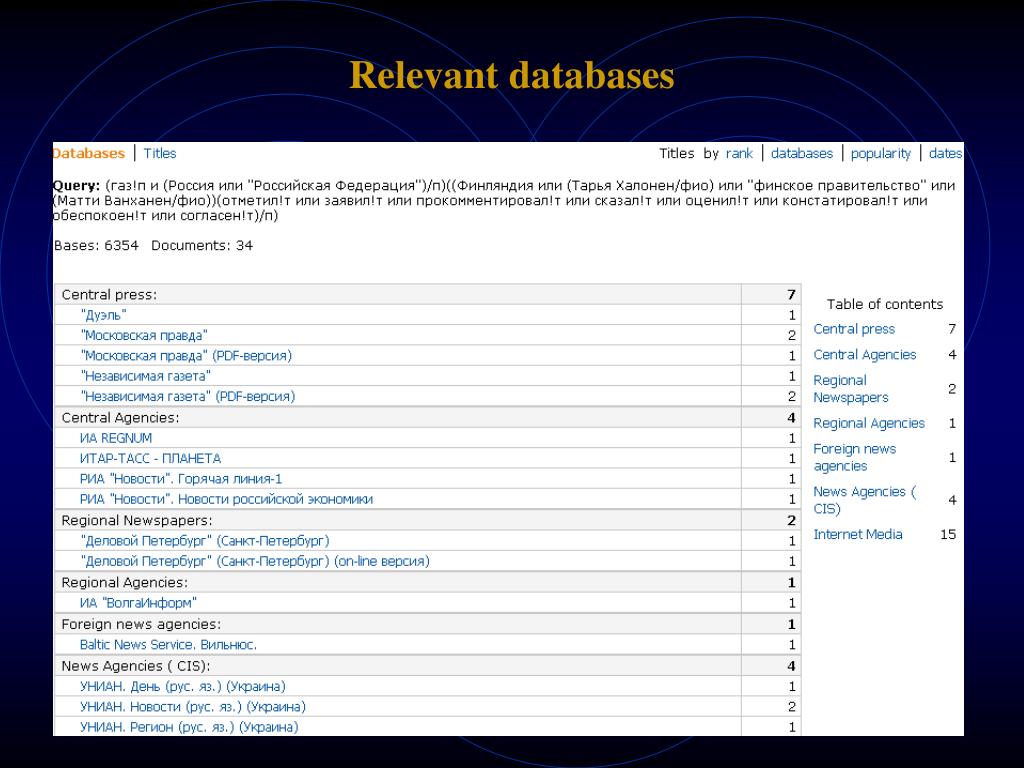Jump to Internet Media in table of contents
Viewport: 1024px width, 768px height.
[857, 534]
